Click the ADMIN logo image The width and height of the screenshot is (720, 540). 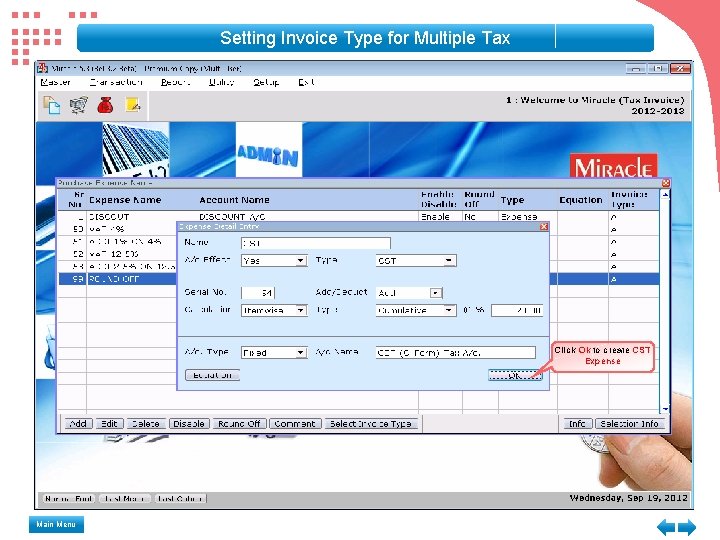point(269,149)
